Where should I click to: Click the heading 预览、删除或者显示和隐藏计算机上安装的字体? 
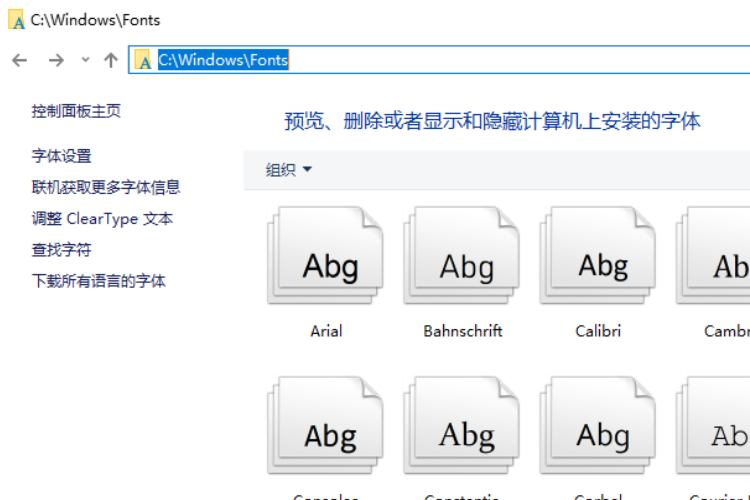(x=492, y=121)
